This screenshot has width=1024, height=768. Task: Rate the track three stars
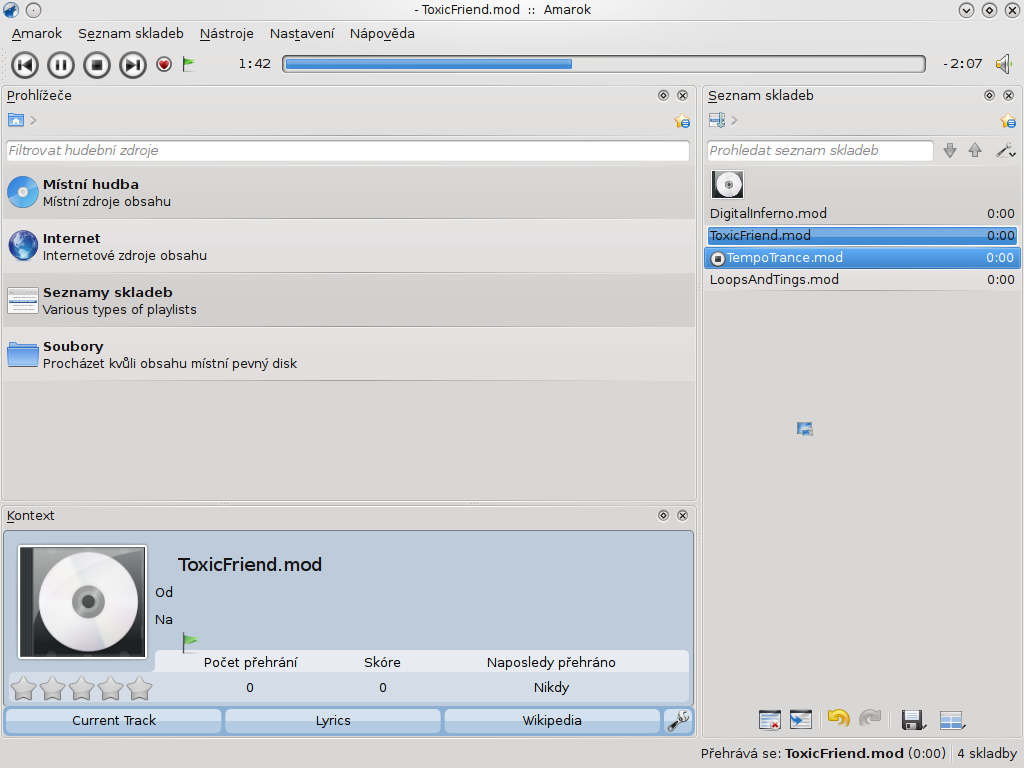click(82, 688)
